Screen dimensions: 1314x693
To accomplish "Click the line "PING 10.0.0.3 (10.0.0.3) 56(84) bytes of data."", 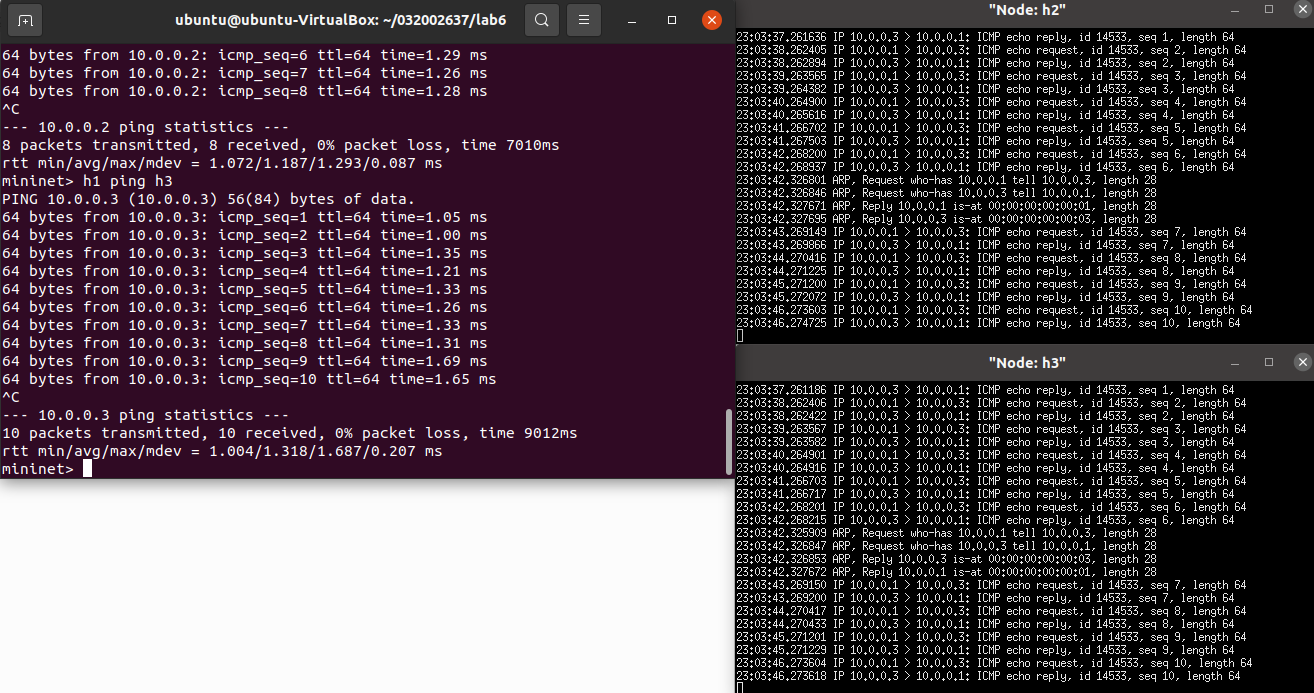I will (x=208, y=199).
